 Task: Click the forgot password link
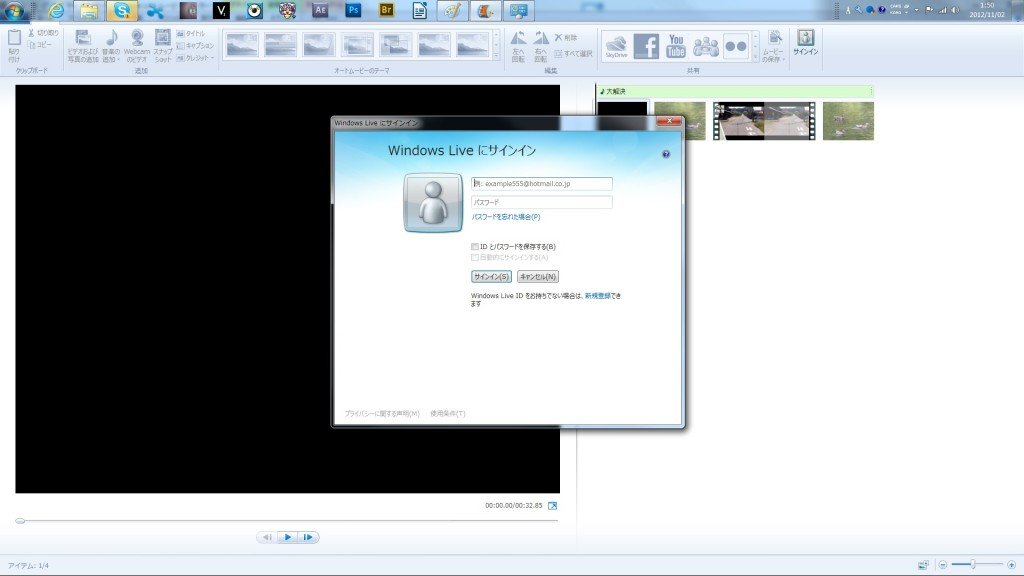pos(505,217)
